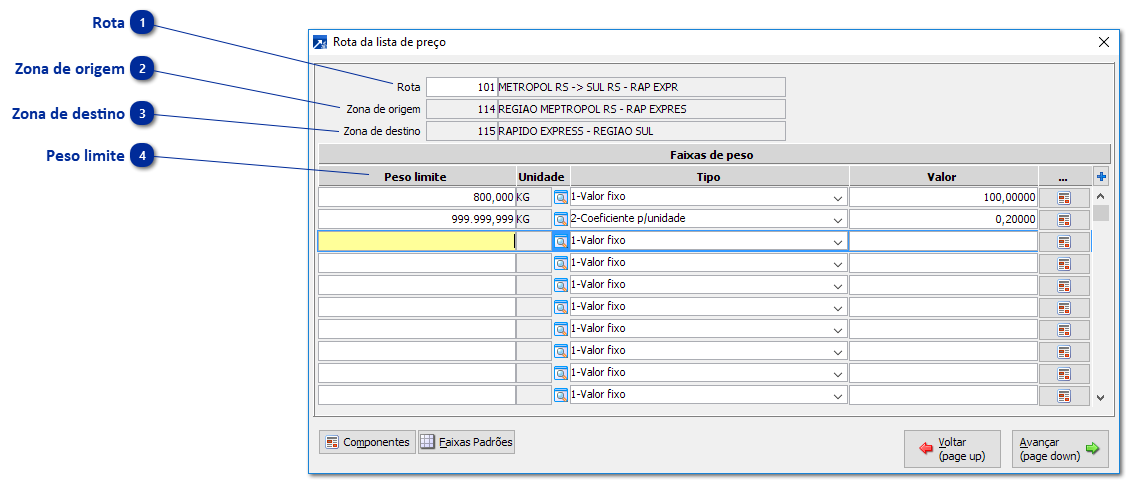Screen dimensions: 1129x483
Task: Select 'REGIAO MEPTROPOL RS - RAP EXPRES' text
Action: click(x=591, y=109)
